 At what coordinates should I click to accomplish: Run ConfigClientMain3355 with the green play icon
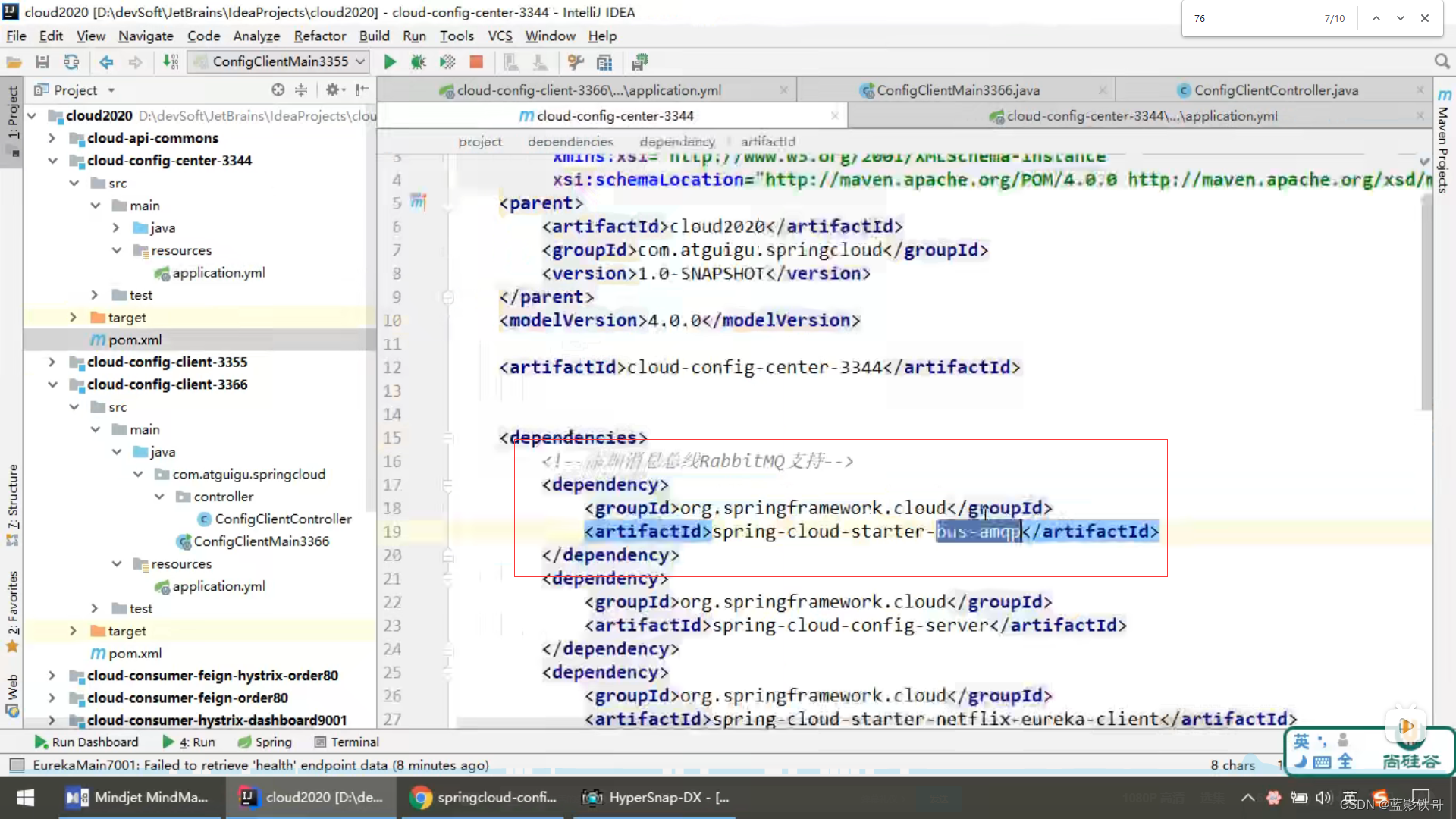[390, 62]
